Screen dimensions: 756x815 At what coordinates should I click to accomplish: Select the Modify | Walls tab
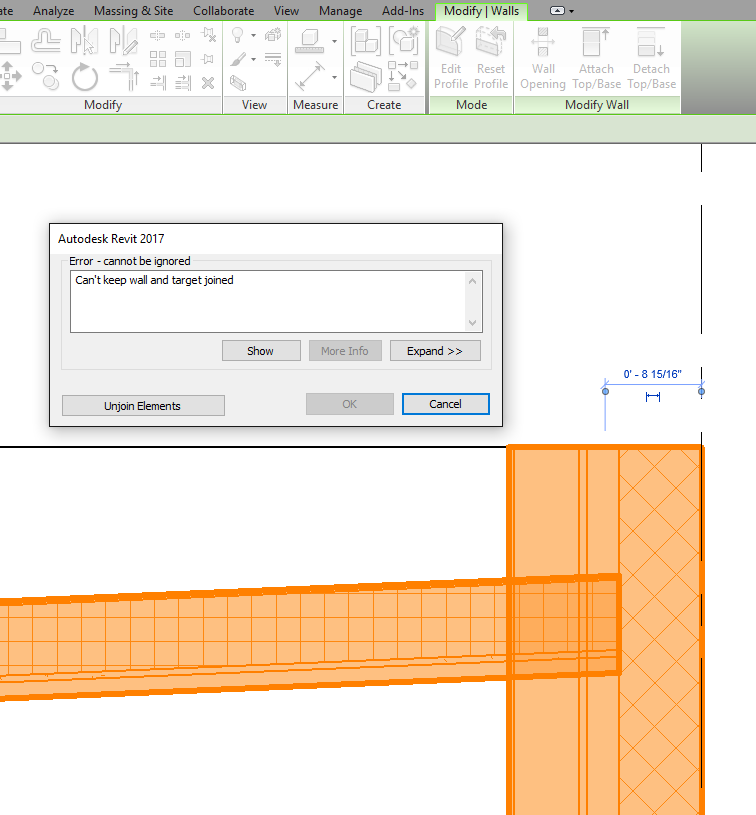(x=481, y=11)
